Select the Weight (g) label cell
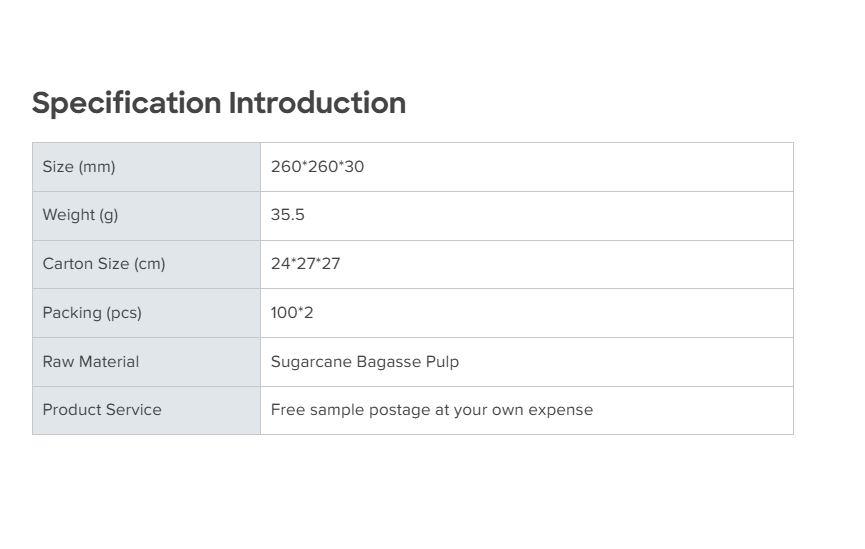Screen dimensions: 865x549 coord(80,215)
